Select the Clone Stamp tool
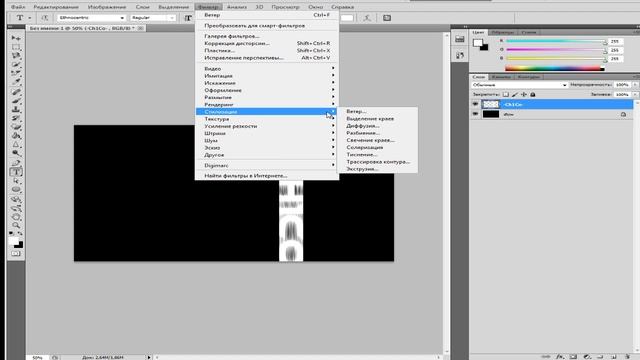The height and width of the screenshot is (360, 640). click(x=16, y=109)
